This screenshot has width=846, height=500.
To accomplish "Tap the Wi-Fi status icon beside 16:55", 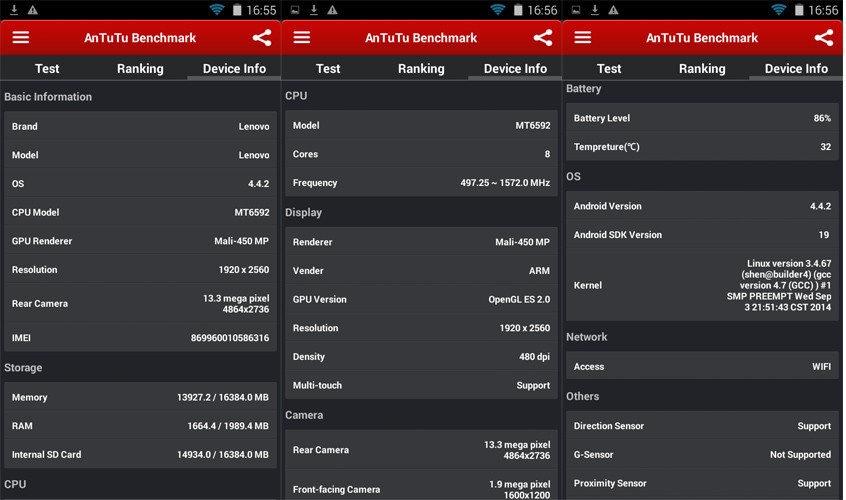I will pyautogui.click(x=217, y=10).
